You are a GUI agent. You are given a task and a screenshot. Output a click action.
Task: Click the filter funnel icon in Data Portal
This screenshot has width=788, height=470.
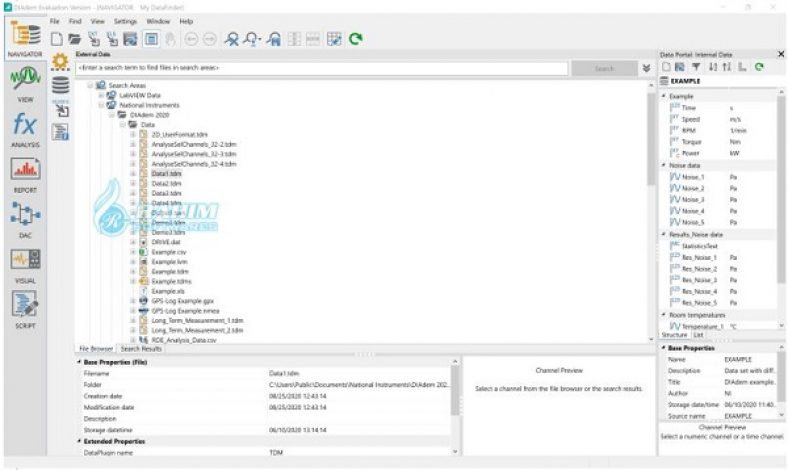tap(696, 67)
